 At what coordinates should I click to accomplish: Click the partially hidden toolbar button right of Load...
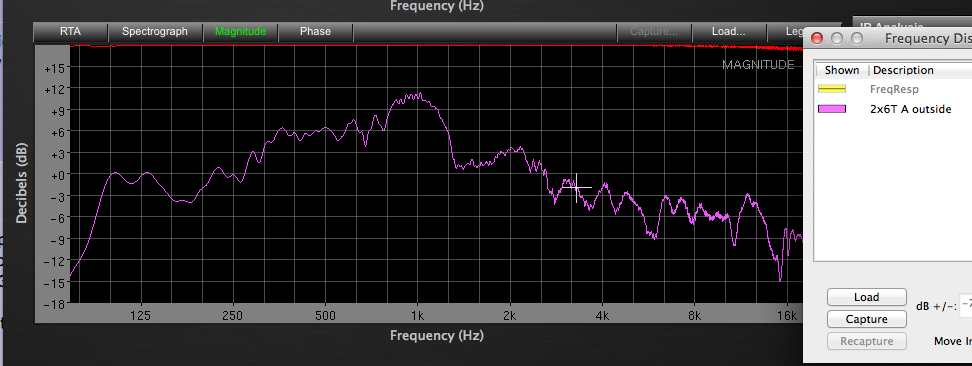point(785,32)
